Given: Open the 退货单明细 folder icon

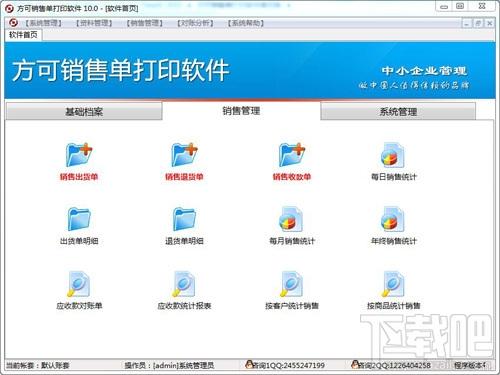Looking at the screenshot, I should pos(184,219).
